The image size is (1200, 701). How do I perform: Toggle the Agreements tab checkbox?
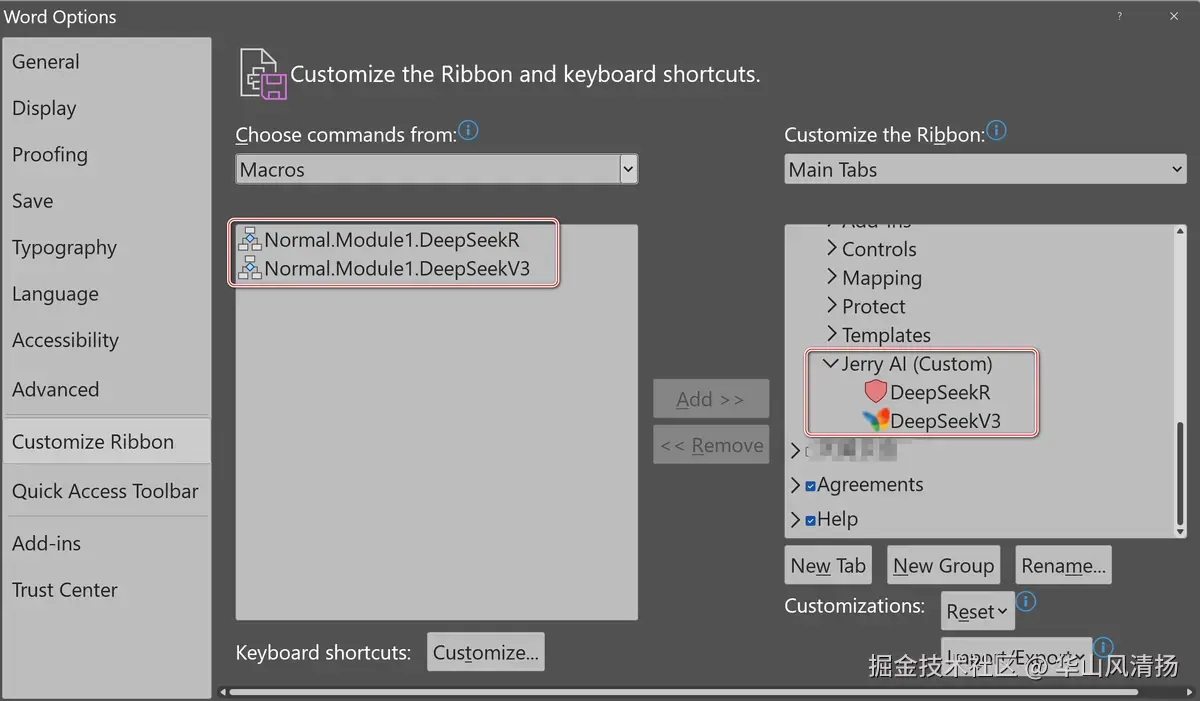tap(810, 486)
